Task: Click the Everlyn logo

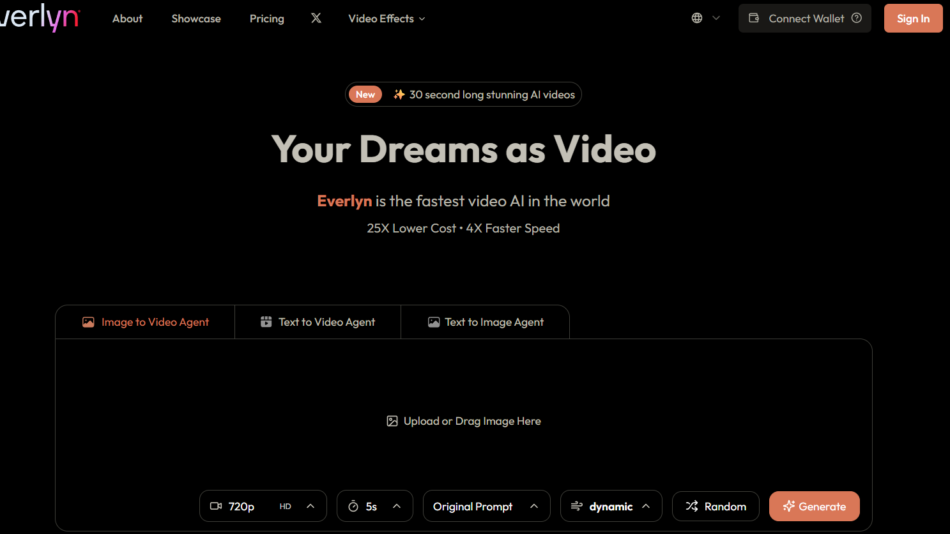Action: [x=39, y=18]
